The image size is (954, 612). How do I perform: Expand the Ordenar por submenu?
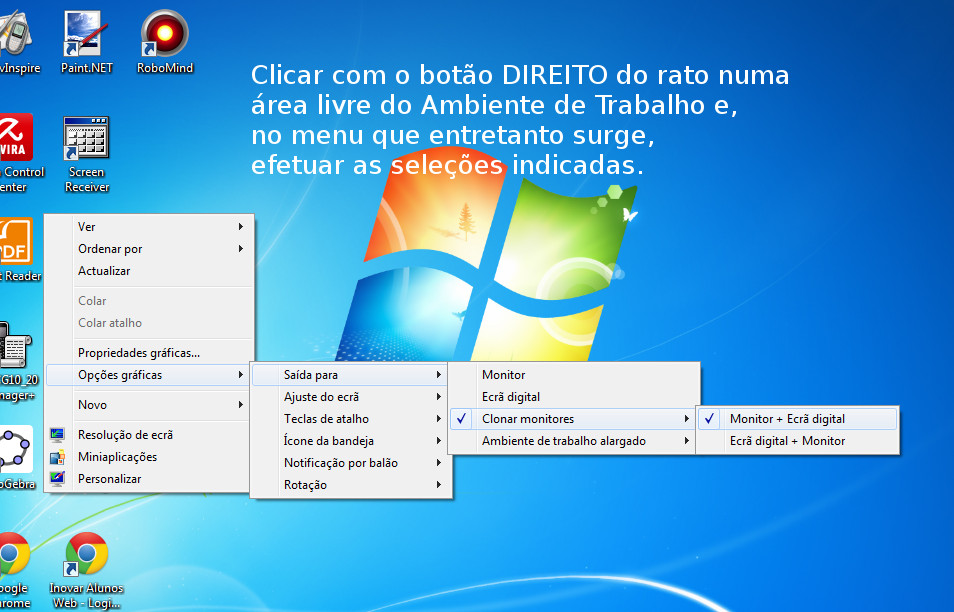click(x=110, y=248)
